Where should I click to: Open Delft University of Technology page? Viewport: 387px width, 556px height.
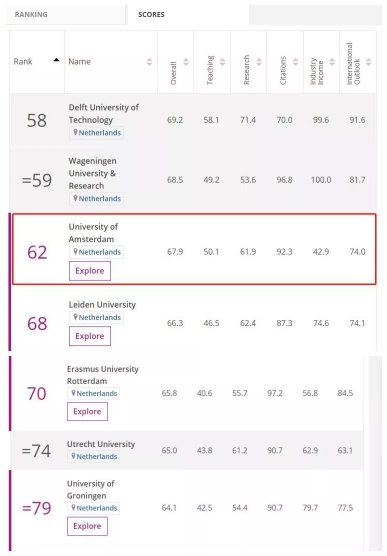point(104,113)
